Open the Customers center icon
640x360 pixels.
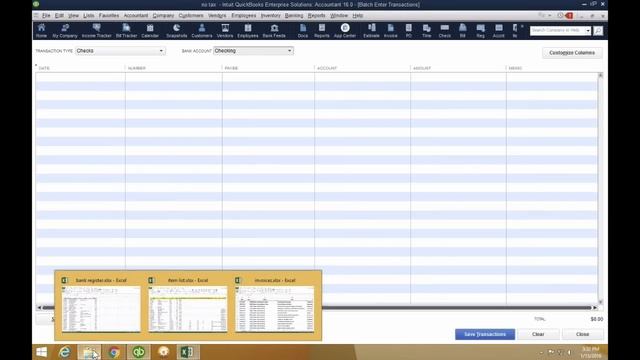(x=202, y=31)
